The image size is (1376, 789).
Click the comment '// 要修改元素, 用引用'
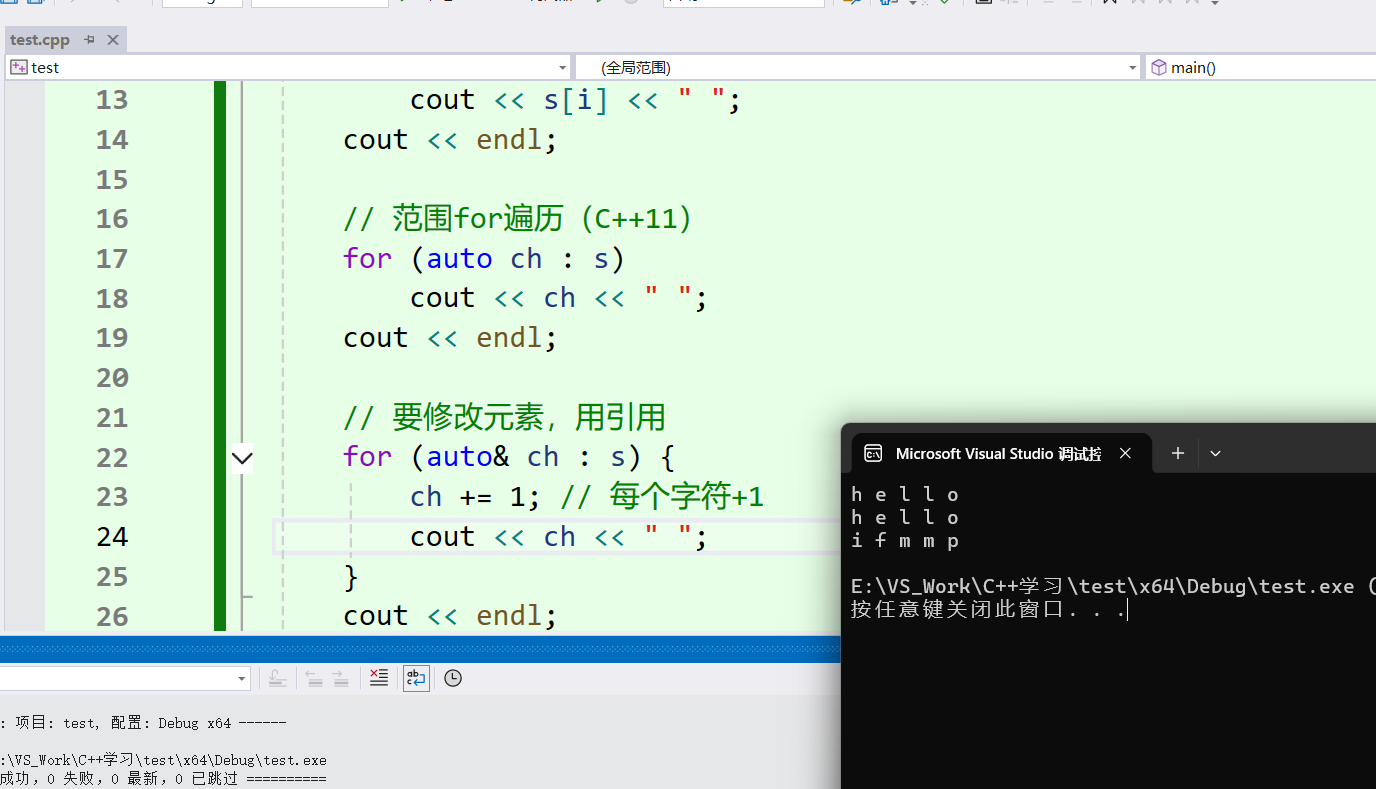[505, 417]
